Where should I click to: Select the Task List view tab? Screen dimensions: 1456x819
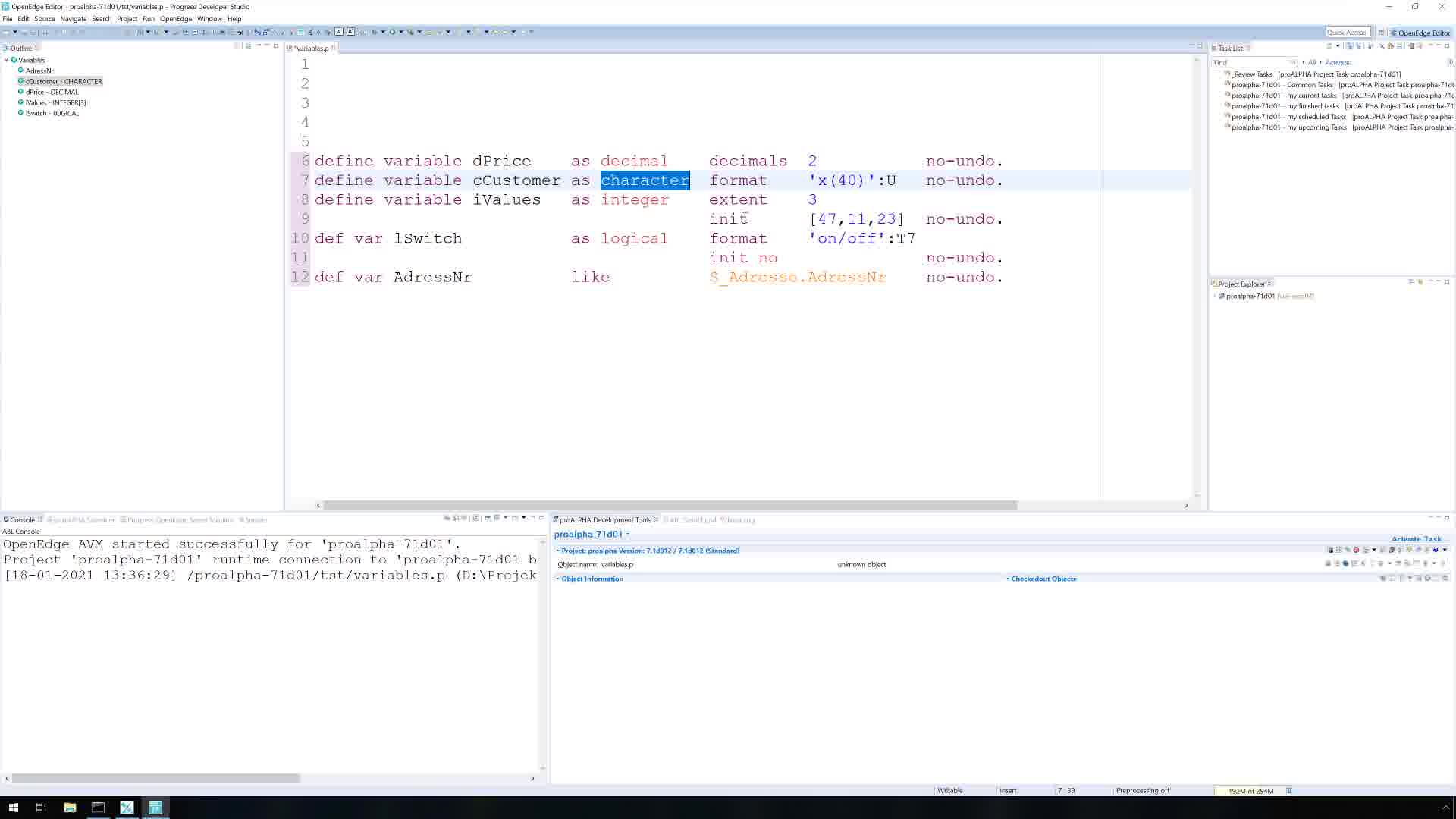1230,48
